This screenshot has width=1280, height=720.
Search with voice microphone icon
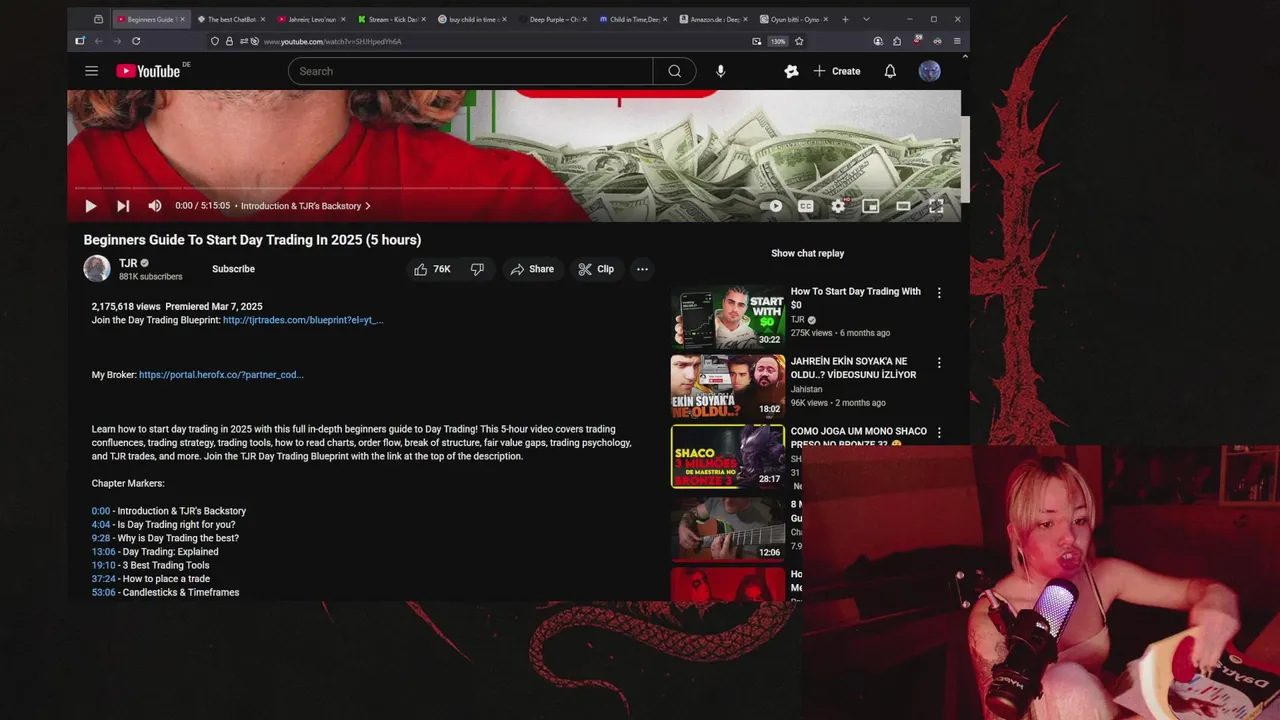point(721,71)
